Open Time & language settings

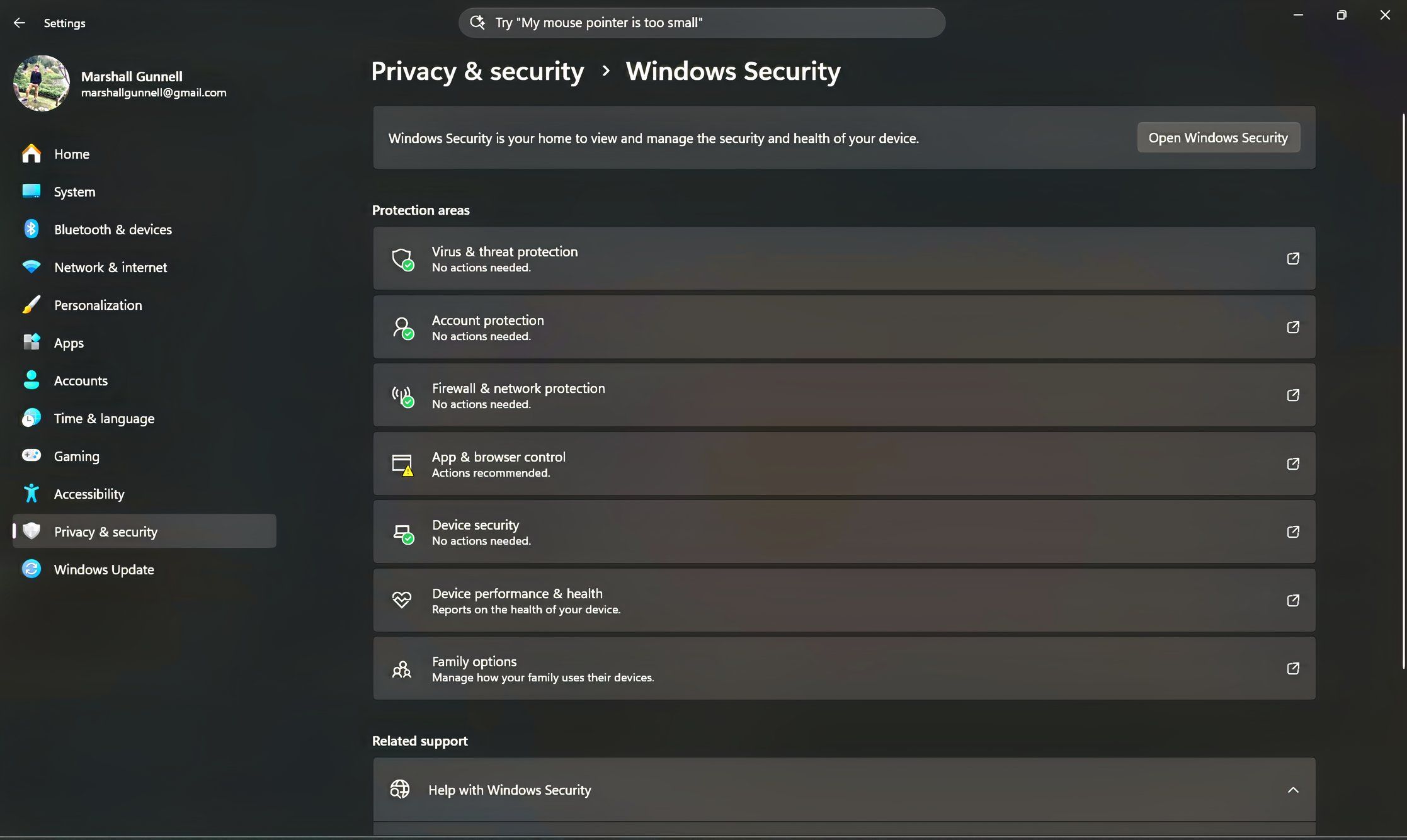[144, 418]
